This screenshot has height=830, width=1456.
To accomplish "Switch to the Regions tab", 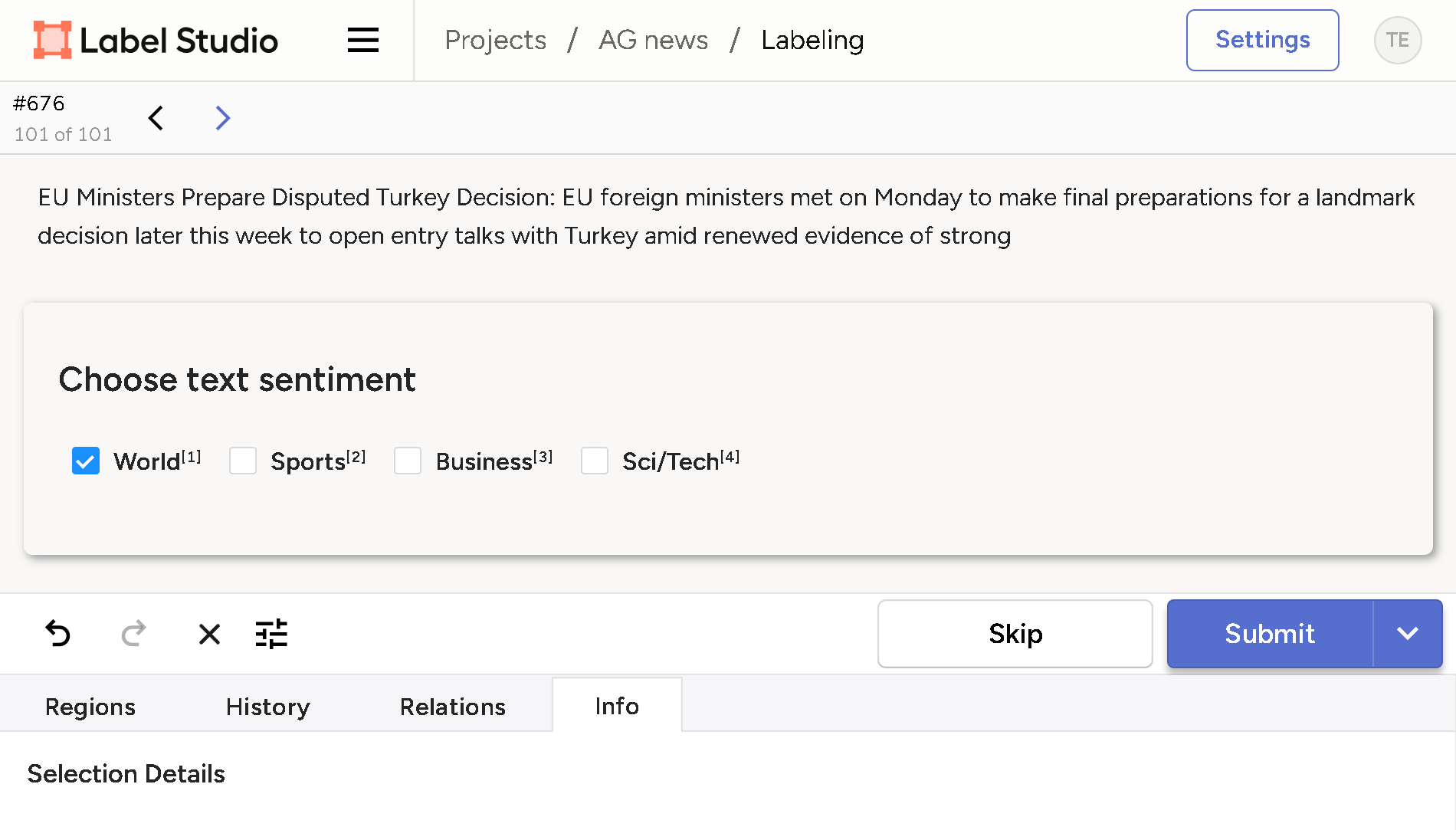I will point(90,707).
